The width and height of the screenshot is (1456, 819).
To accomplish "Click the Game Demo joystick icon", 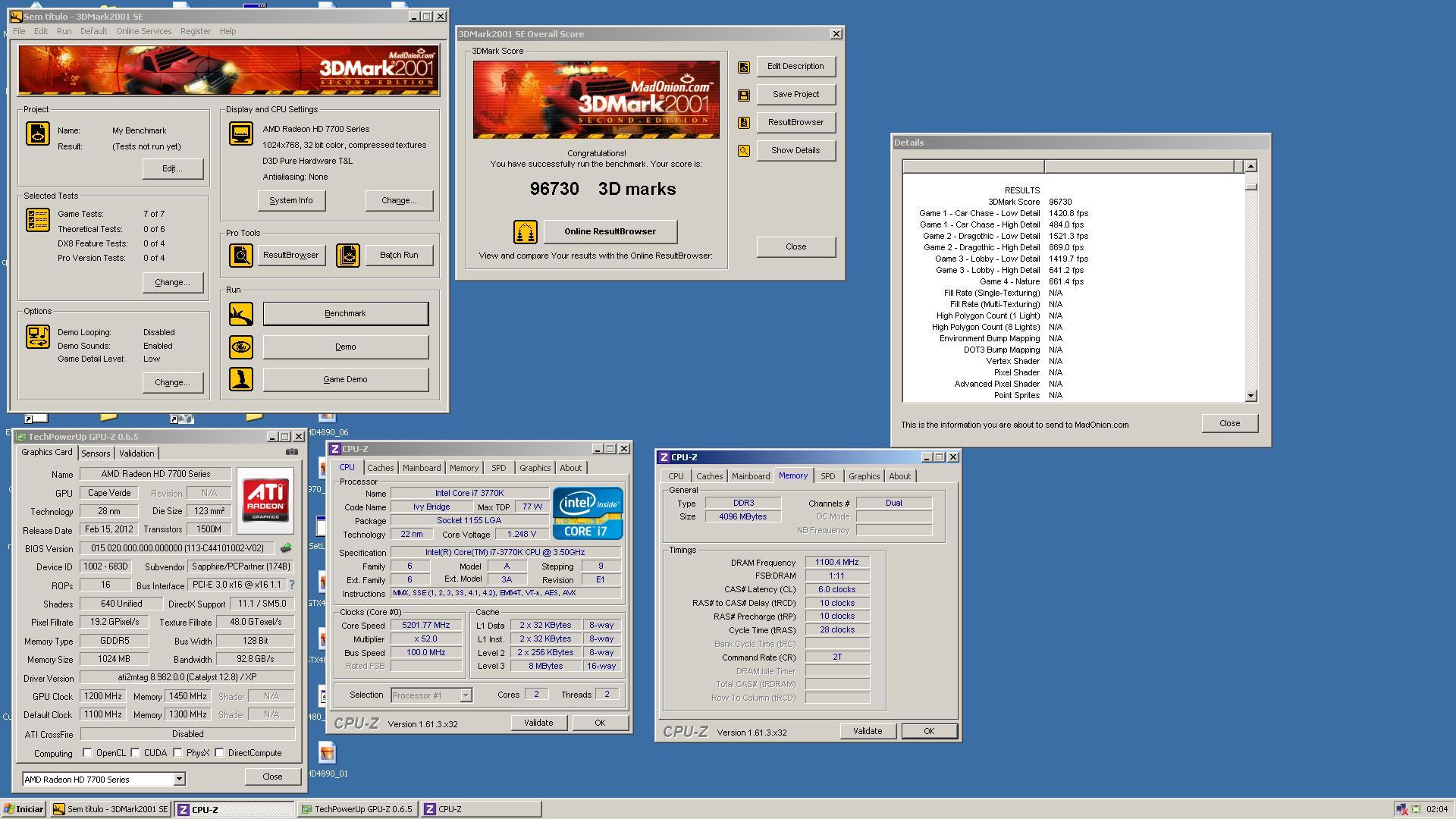I will (x=241, y=379).
